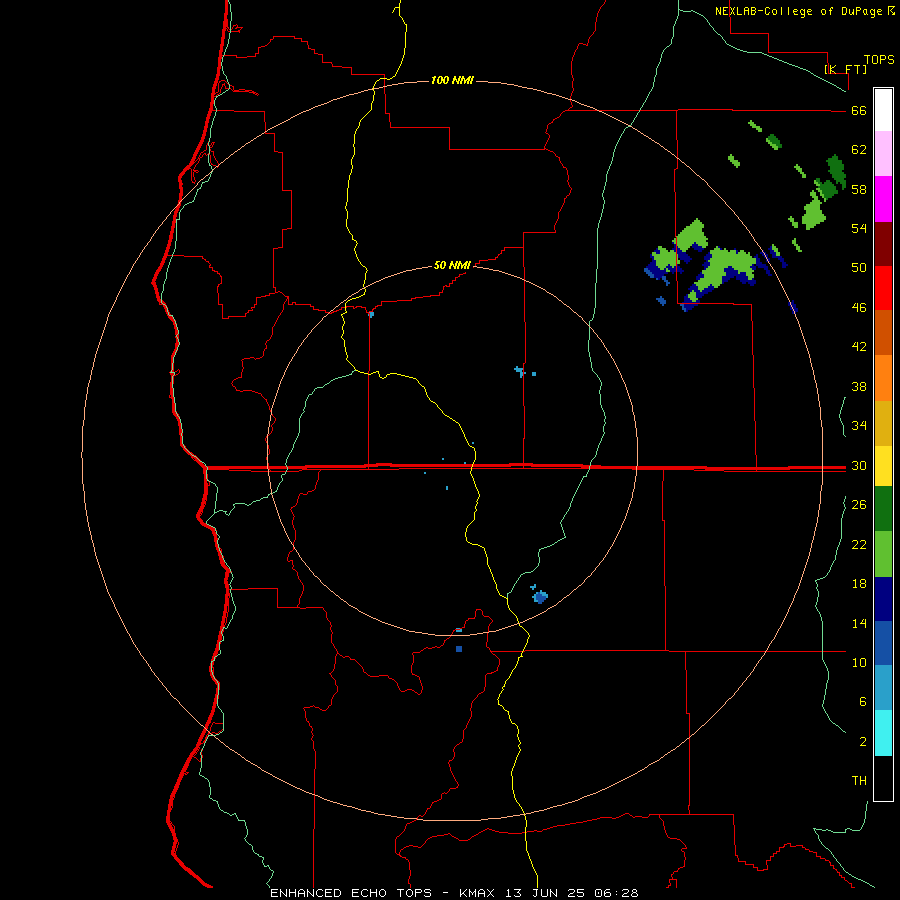Click the dark red 54 legend swatch
Screen dimensions: 900x900
tap(883, 243)
